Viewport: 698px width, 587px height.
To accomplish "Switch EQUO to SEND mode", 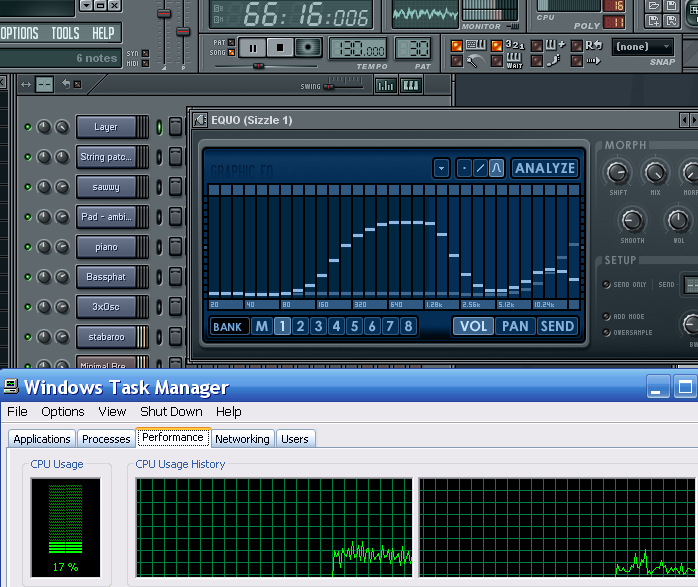I will [x=557, y=326].
